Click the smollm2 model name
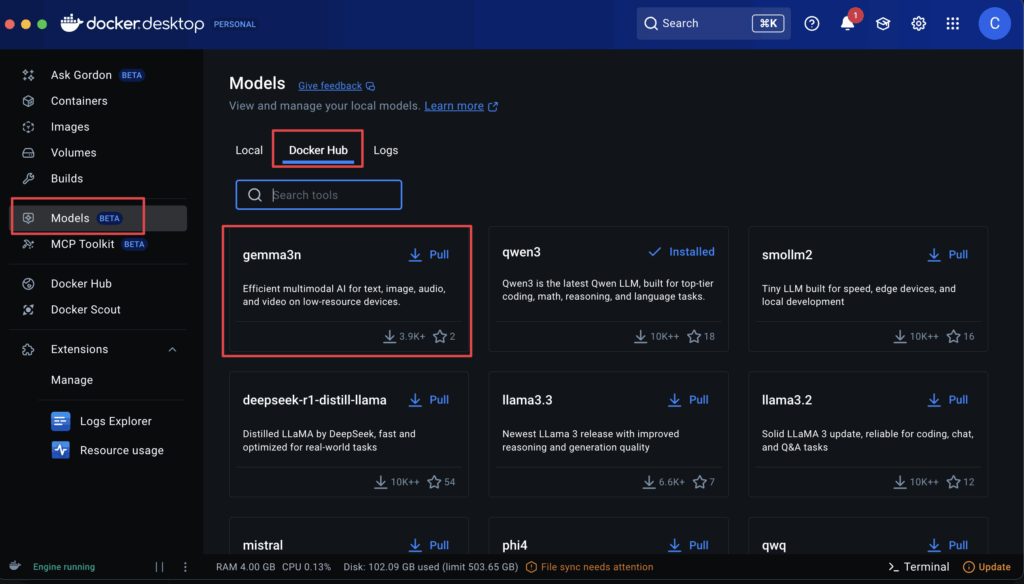 click(787, 255)
